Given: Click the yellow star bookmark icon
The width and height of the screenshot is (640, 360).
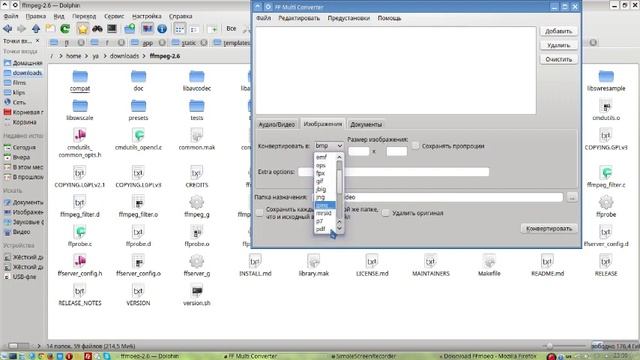Looking at the screenshot, I should click(x=82, y=29).
